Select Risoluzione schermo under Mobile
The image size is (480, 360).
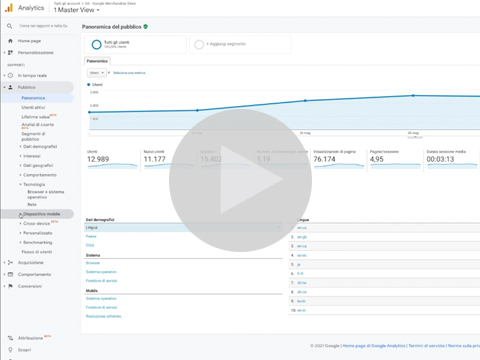point(103,316)
